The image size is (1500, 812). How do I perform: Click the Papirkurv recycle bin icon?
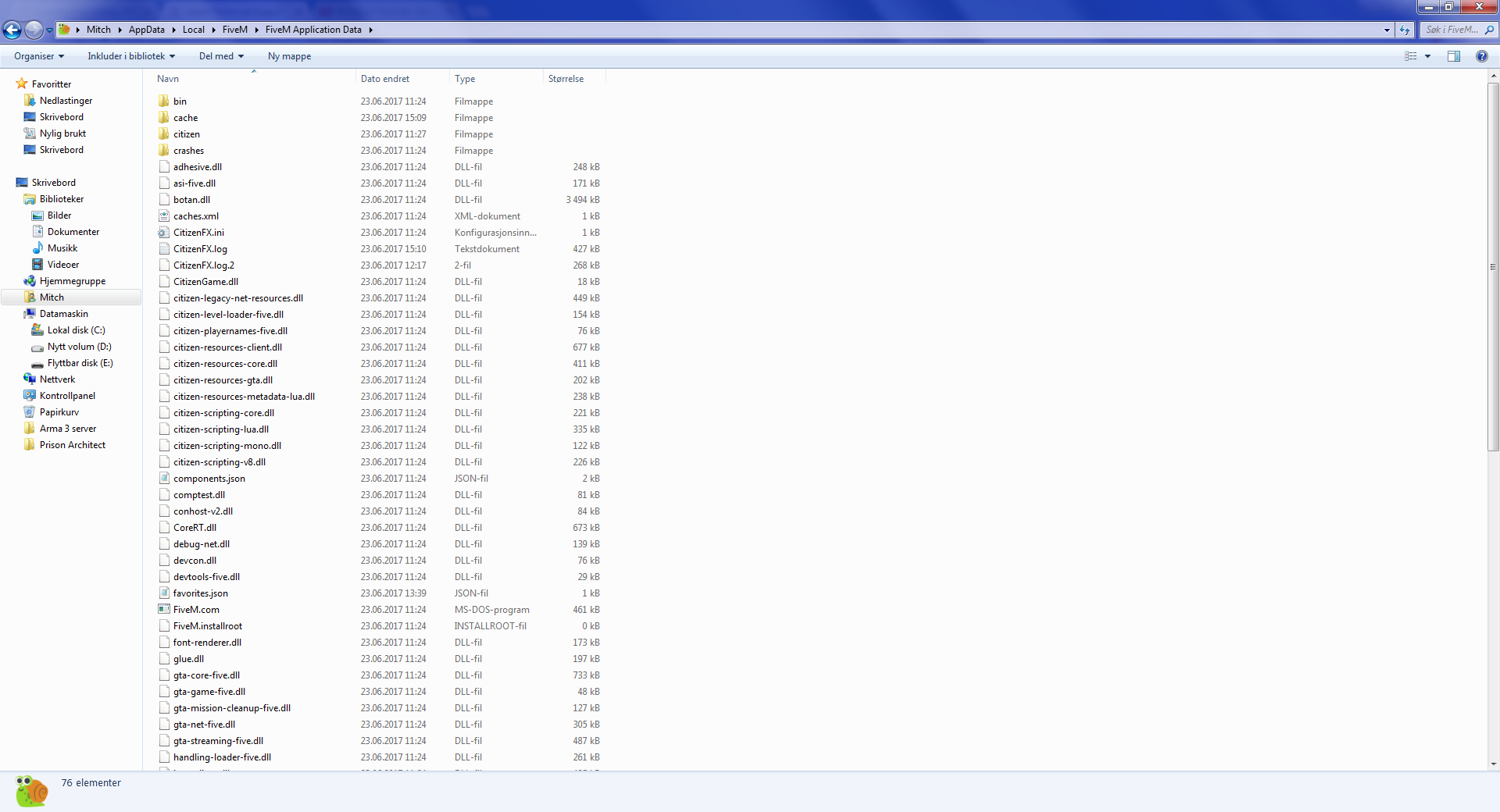pos(30,411)
